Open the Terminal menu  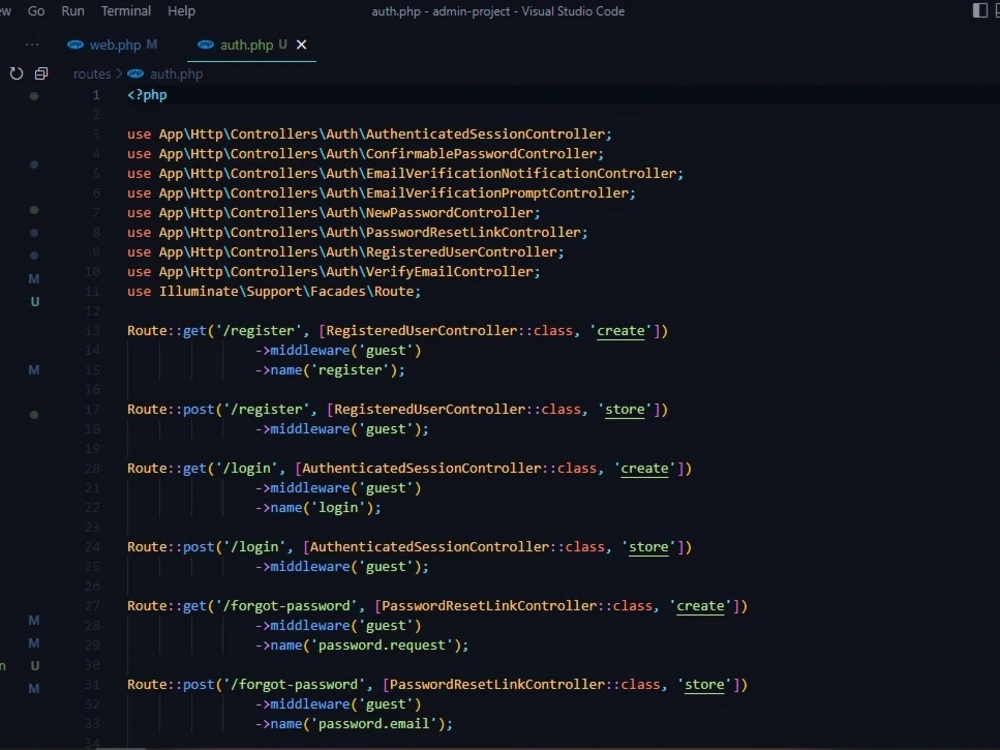click(125, 11)
